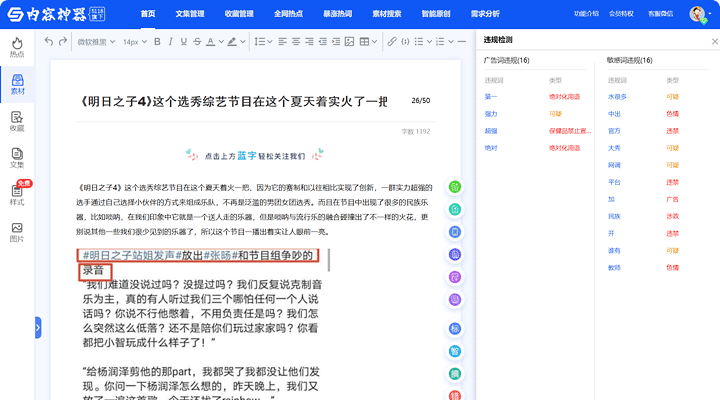Open the font color dropdown arrow
720x400 pixels.
pos(221,42)
